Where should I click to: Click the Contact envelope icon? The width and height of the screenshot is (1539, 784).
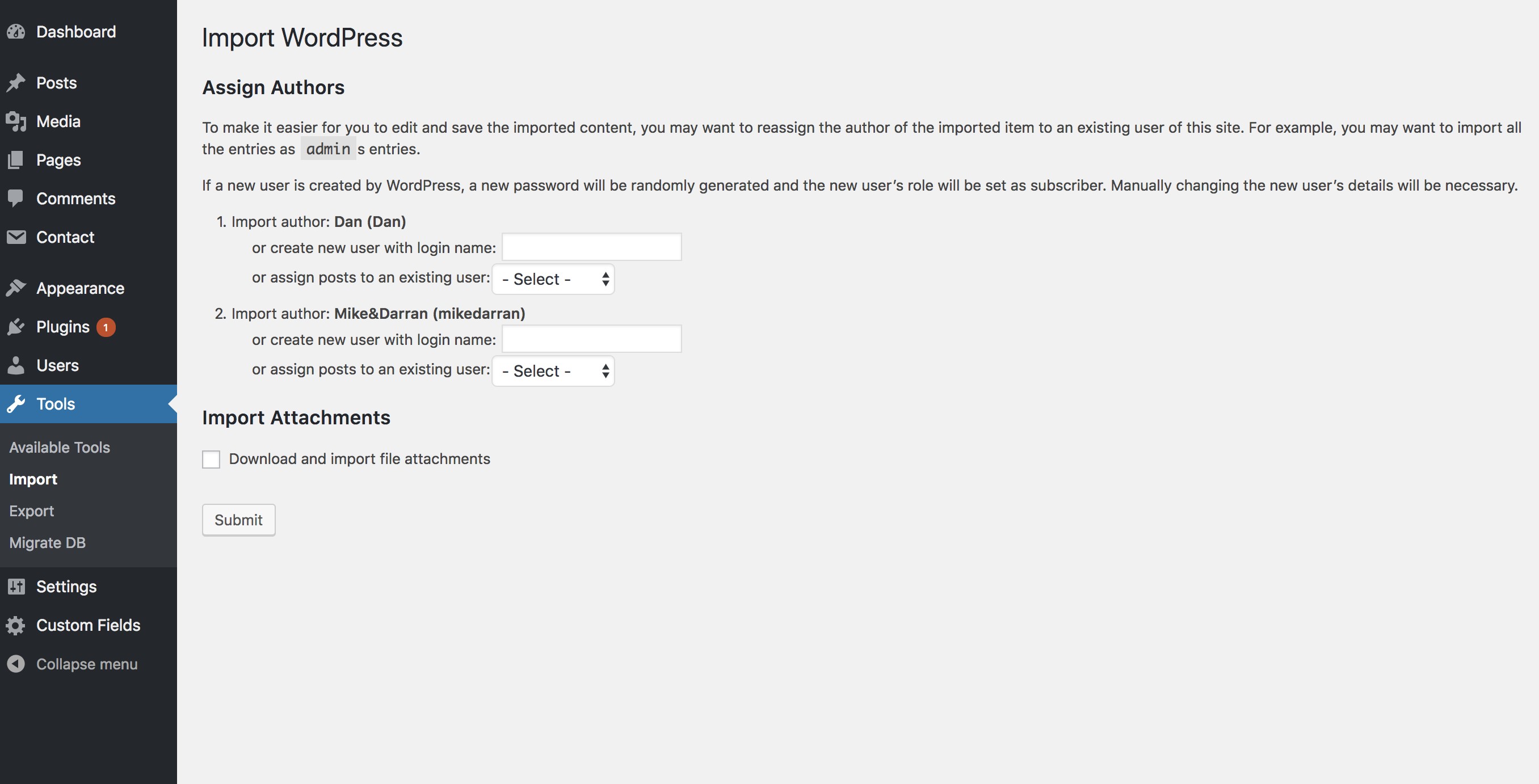coord(16,237)
